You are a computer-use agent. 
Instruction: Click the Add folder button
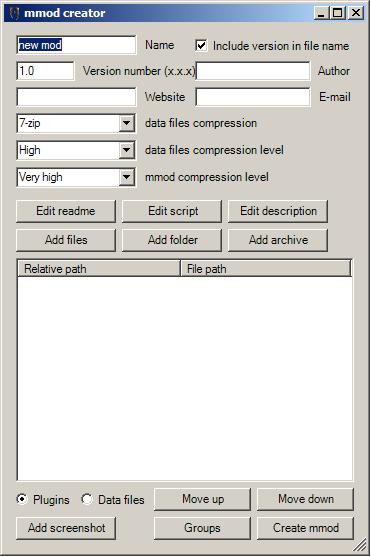pos(172,240)
